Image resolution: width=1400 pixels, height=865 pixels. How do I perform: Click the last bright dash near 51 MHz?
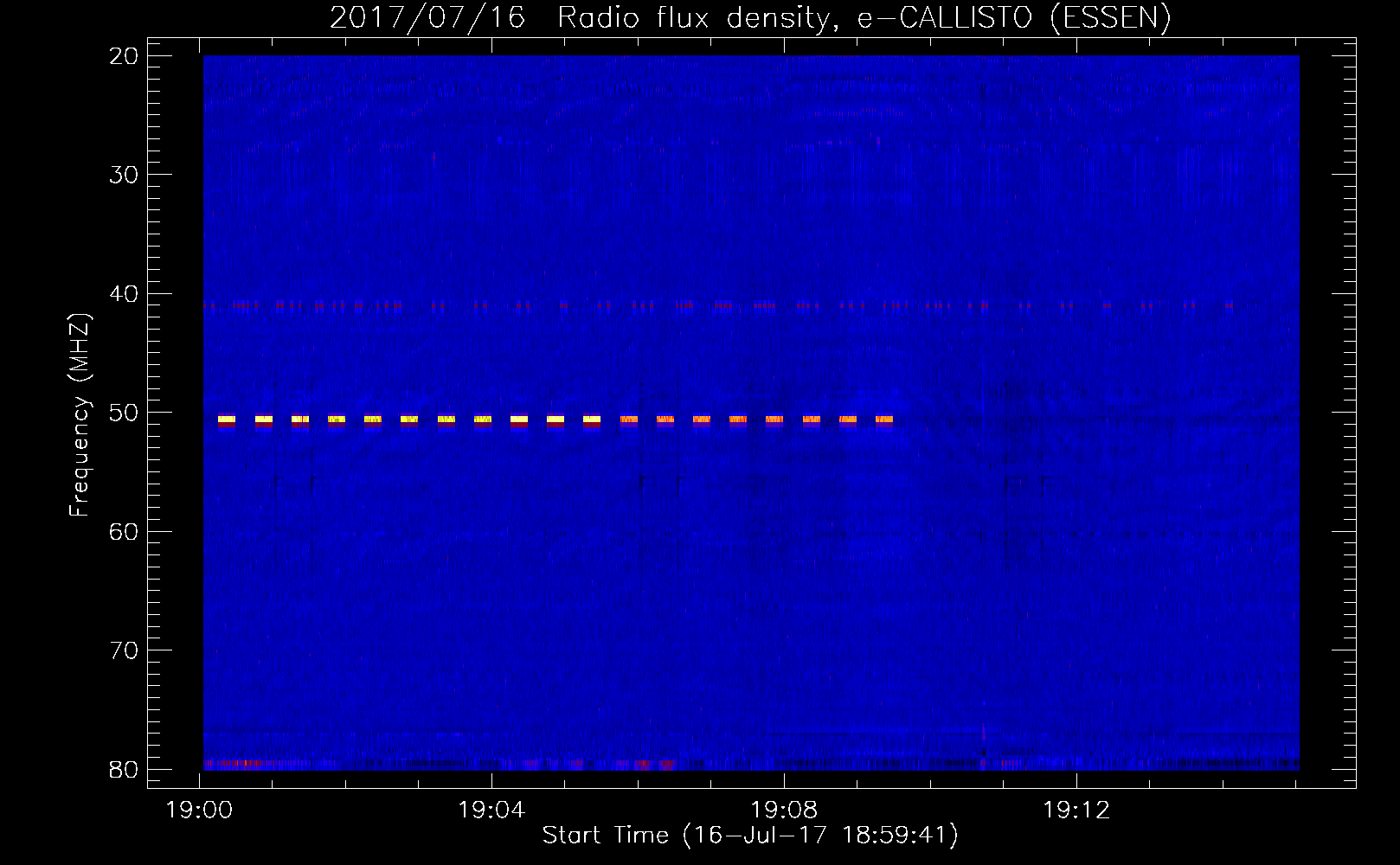coord(884,420)
